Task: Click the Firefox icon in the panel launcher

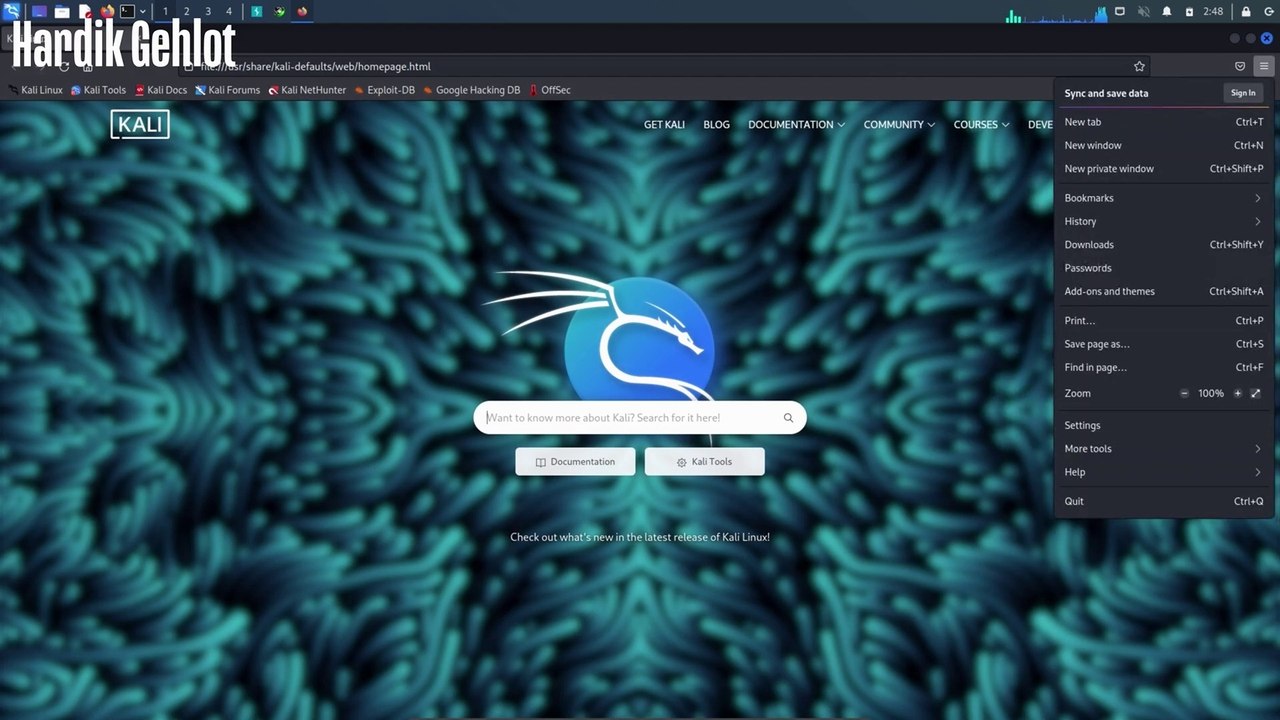Action: point(107,12)
